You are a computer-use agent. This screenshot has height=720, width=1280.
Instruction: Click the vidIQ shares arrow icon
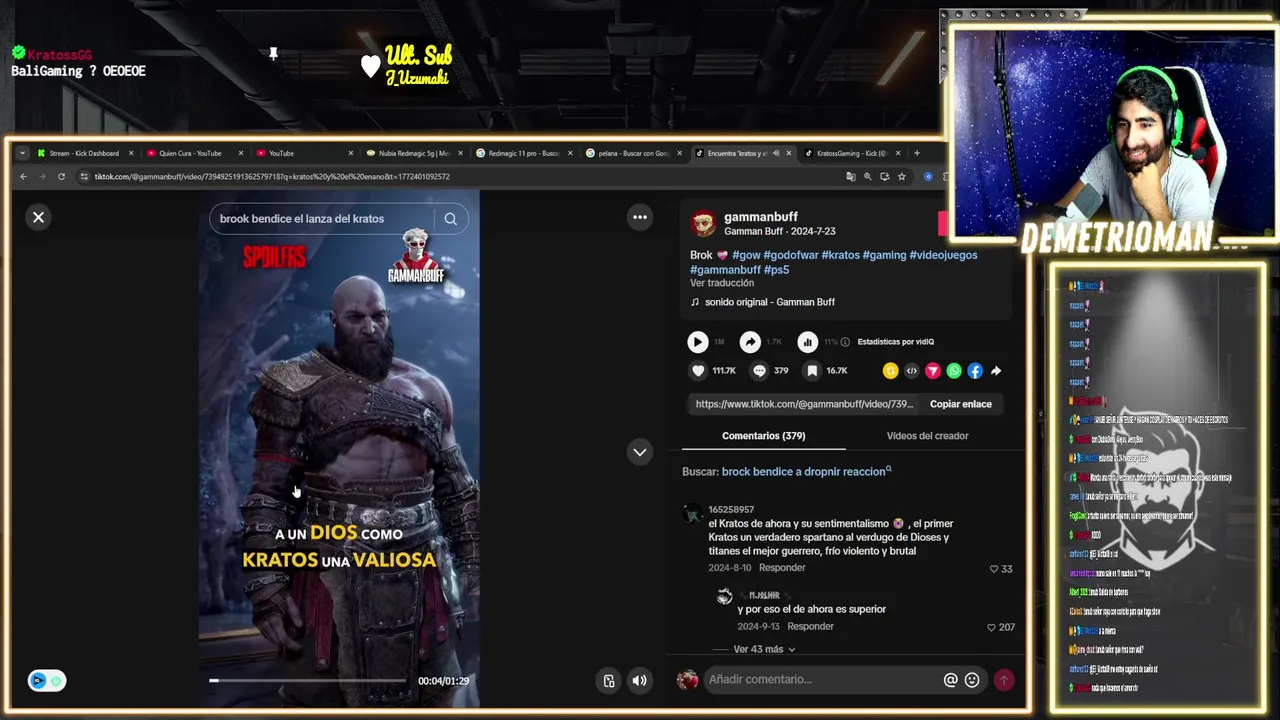pyautogui.click(x=750, y=342)
